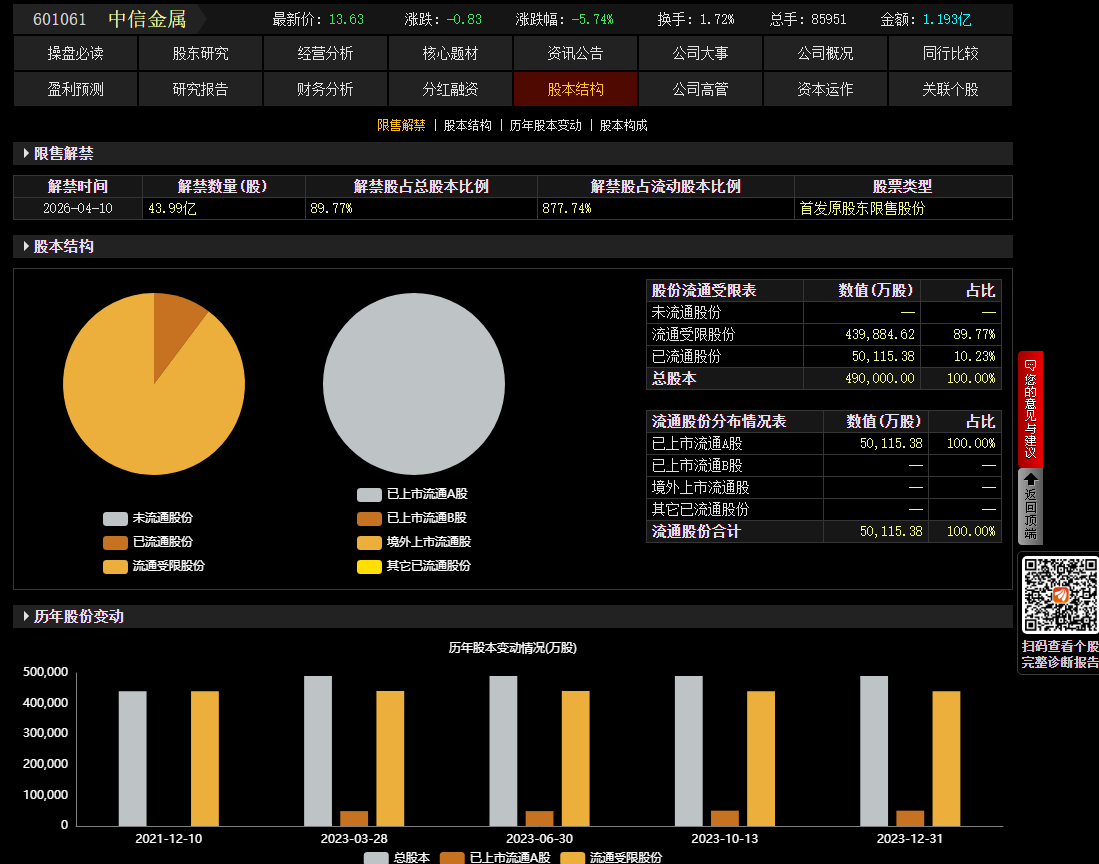Jump to 股本结构 anchor link

point(467,125)
